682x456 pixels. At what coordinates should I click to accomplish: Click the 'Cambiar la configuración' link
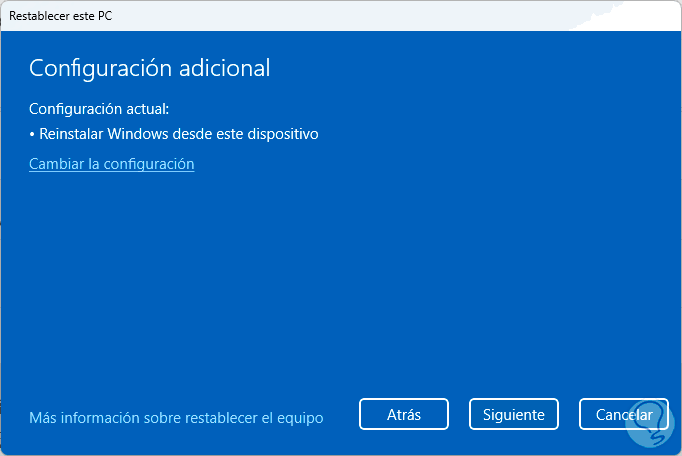point(111,164)
